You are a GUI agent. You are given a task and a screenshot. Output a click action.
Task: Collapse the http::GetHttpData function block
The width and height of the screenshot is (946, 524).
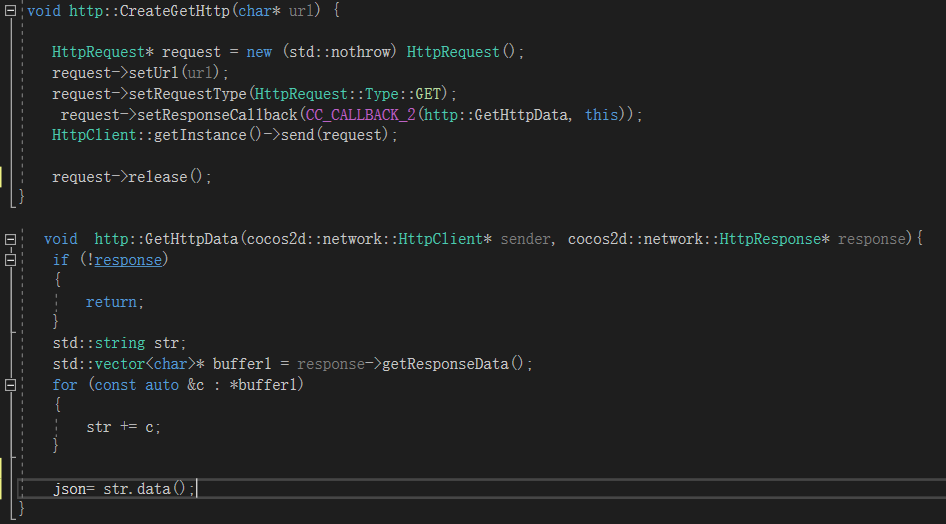10,239
